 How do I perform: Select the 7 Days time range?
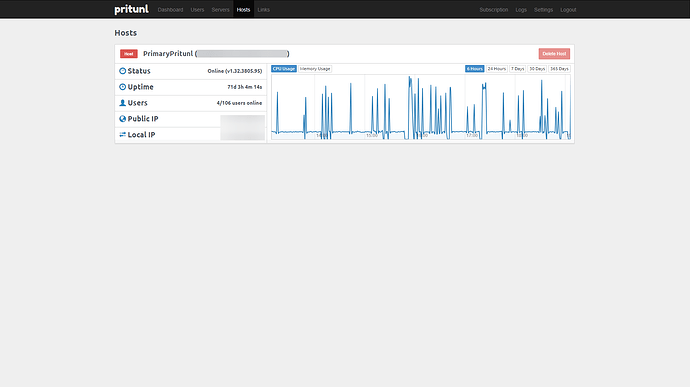pos(518,69)
